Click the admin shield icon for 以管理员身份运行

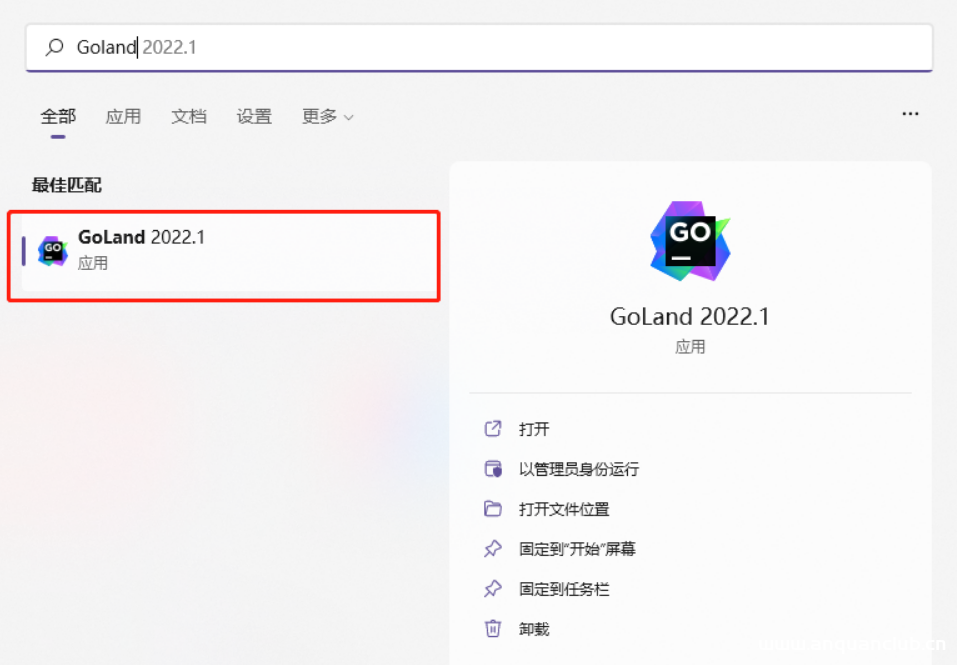(493, 468)
